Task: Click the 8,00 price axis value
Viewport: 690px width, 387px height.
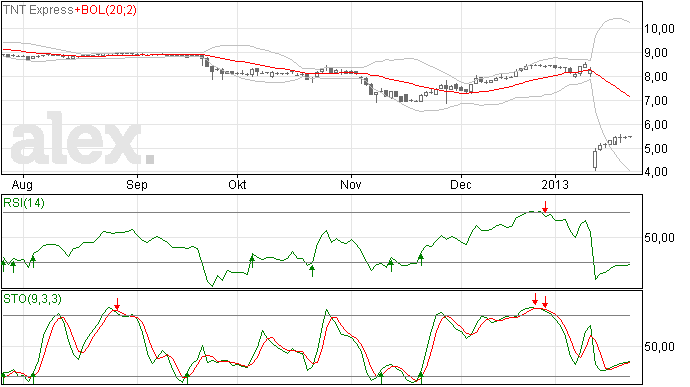Action: tap(656, 77)
